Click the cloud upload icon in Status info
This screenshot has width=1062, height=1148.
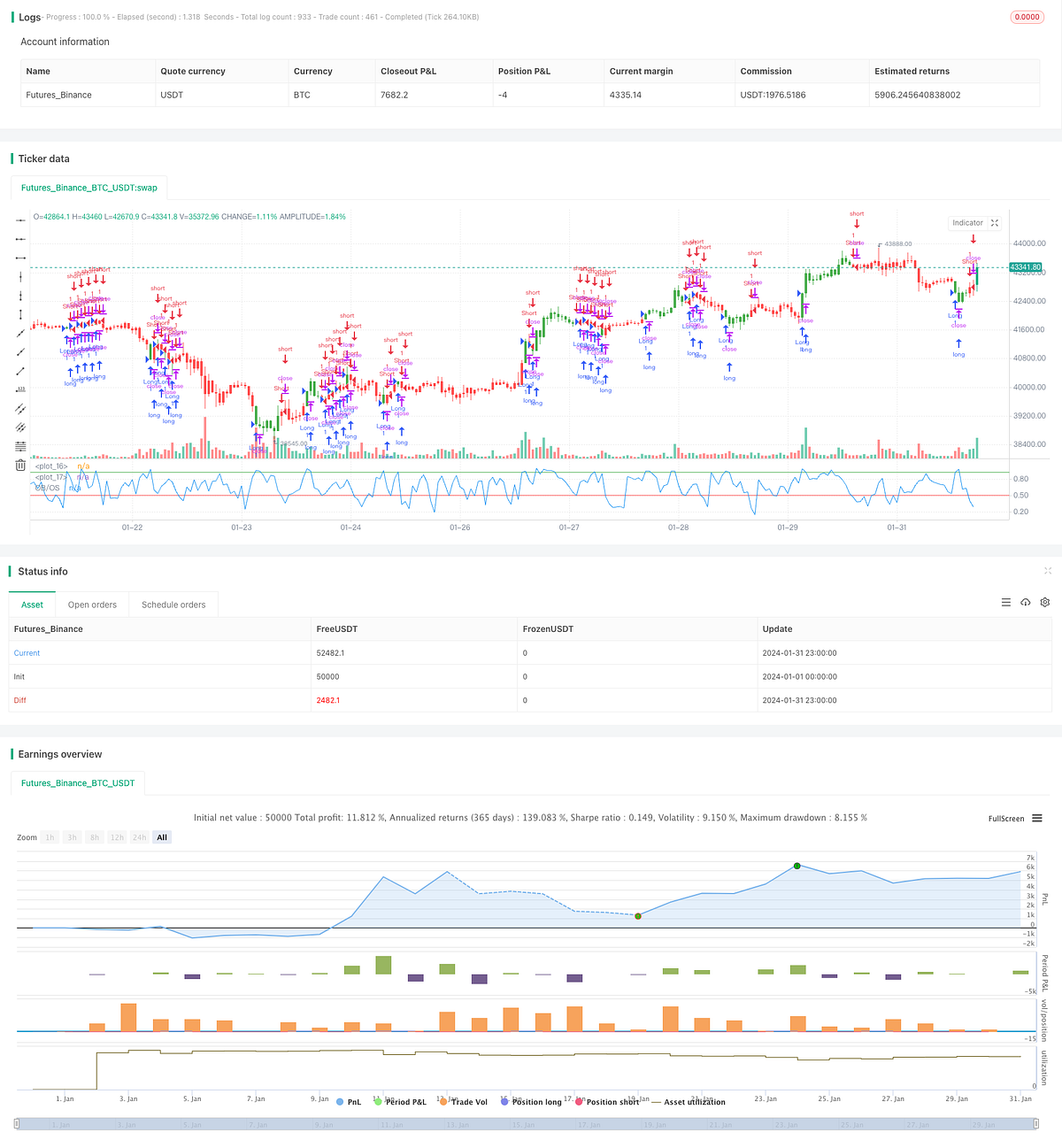[x=1026, y=602]
